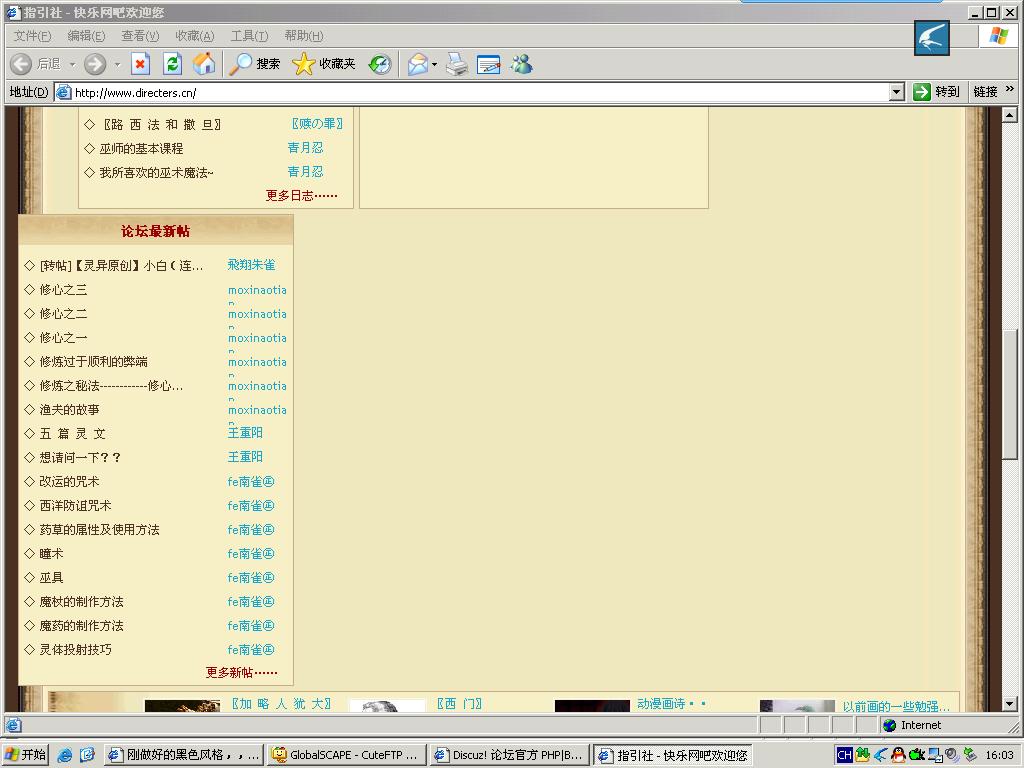The width and height of the screenshot is (1024, 768).
Task: Open forum post 灵体投射技巧
Action: click(75, 650)
